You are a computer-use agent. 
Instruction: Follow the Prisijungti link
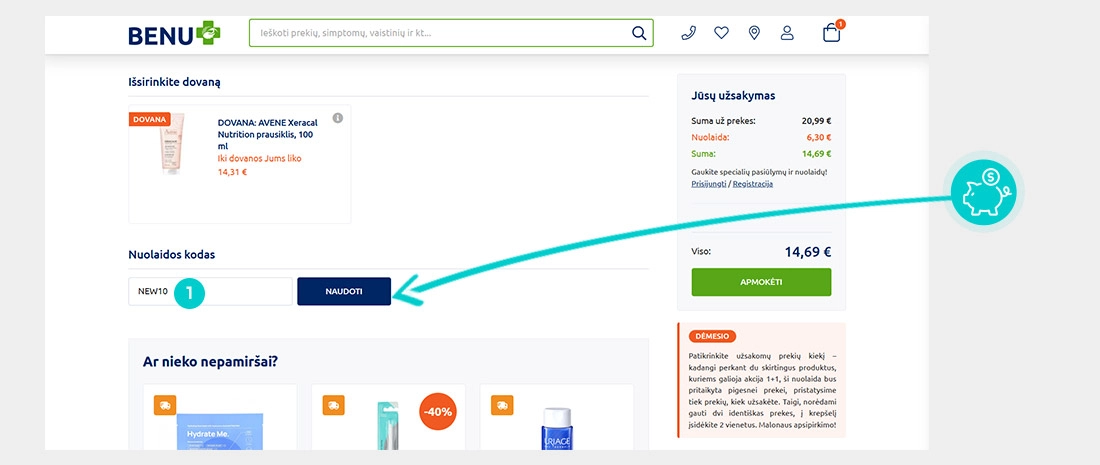[x=709, y=184]
